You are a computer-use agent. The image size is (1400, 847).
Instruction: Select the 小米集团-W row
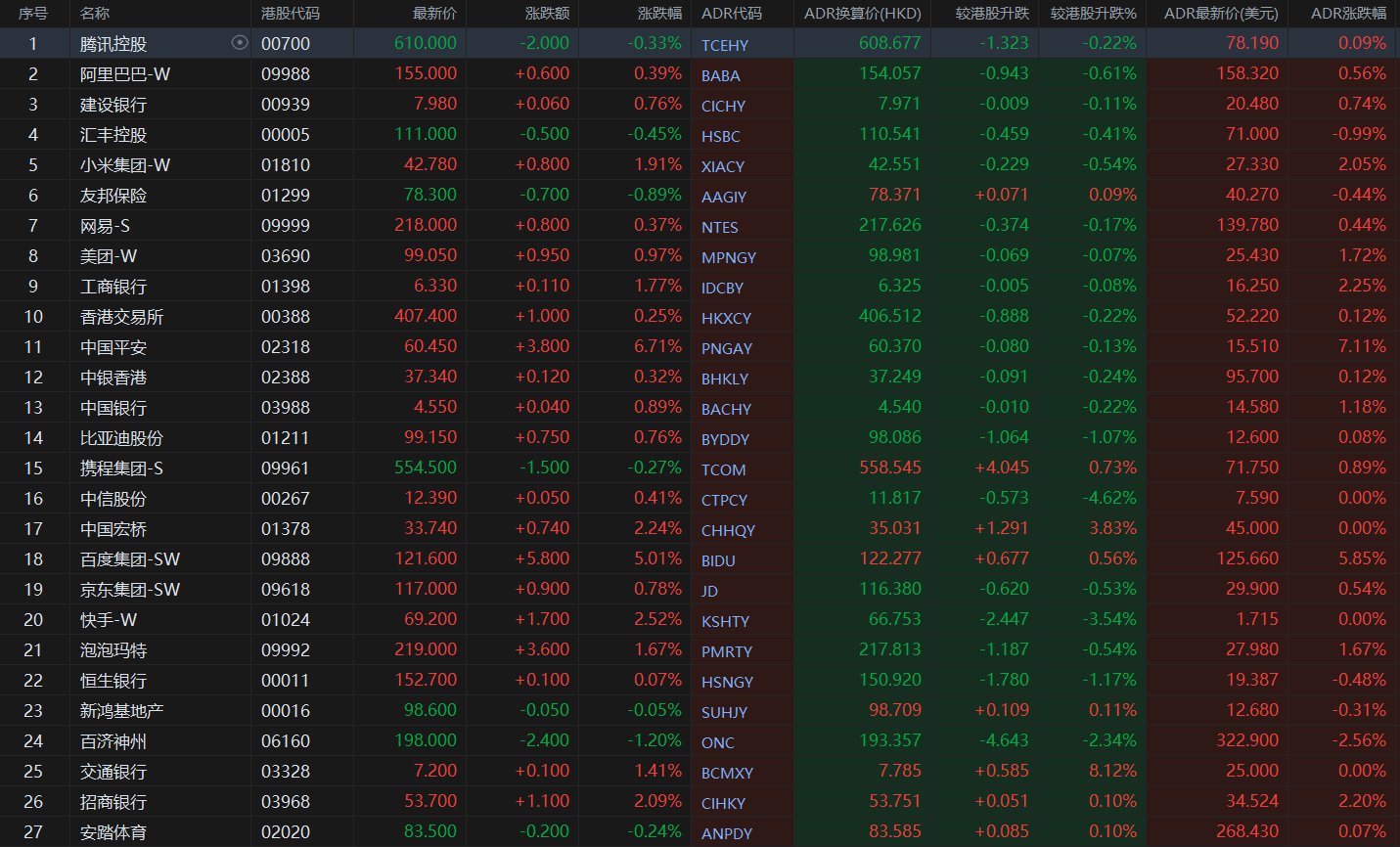(124, 165)
